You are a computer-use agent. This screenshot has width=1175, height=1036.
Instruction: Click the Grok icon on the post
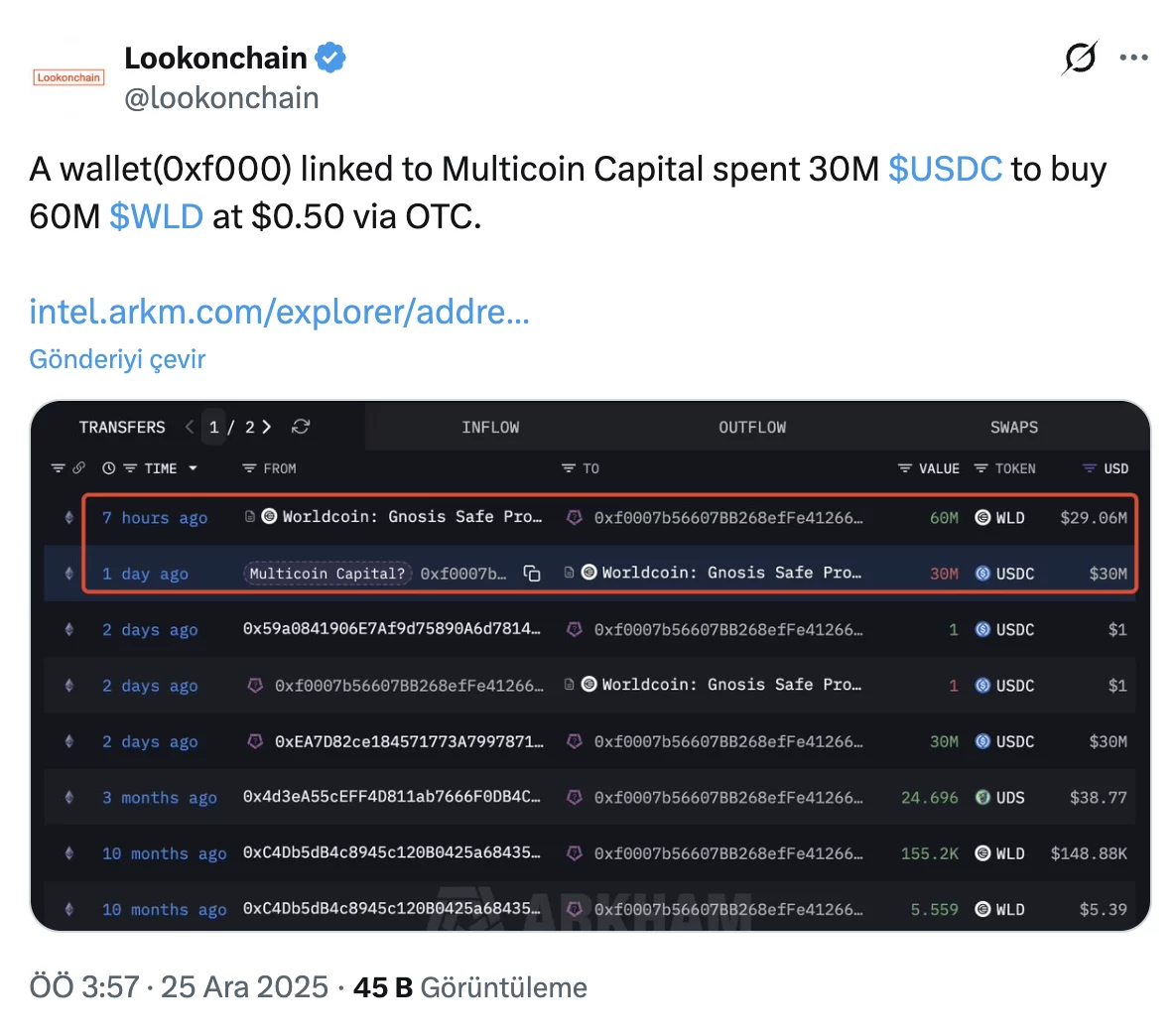click(1079, 58)
